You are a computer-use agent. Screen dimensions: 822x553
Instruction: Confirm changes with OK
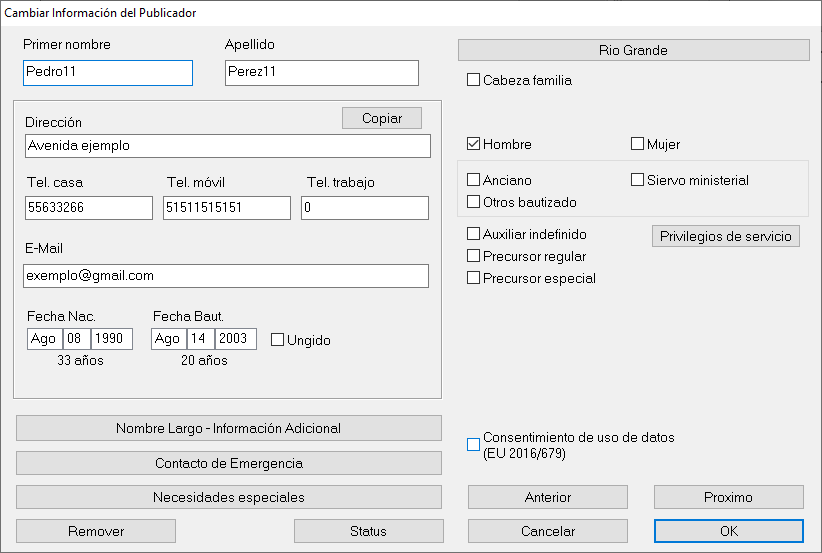click(728, 531)
